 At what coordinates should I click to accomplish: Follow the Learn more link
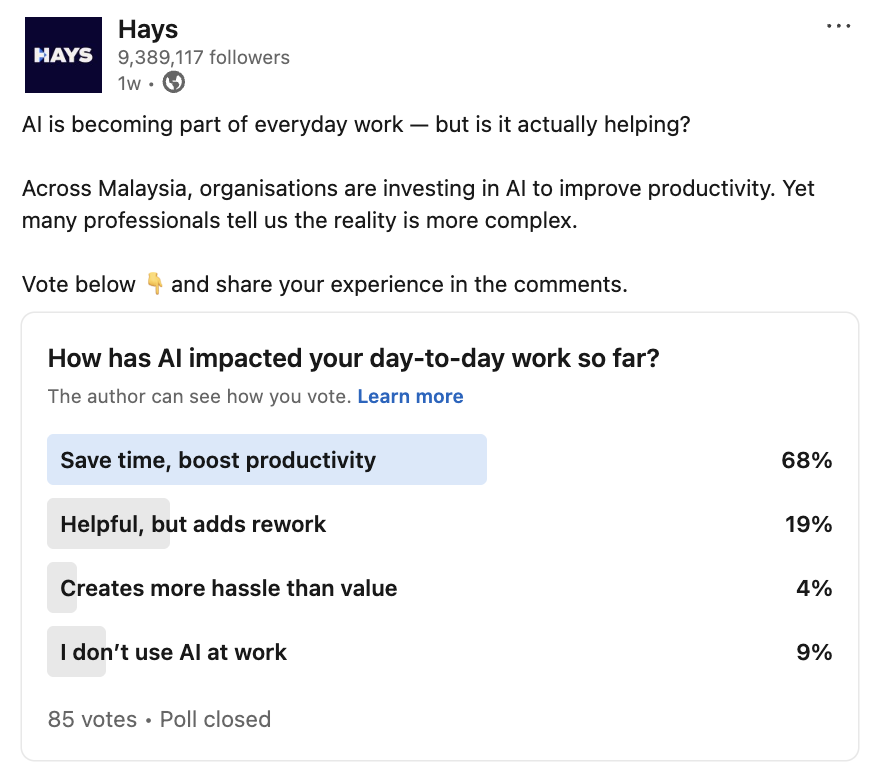410,397
